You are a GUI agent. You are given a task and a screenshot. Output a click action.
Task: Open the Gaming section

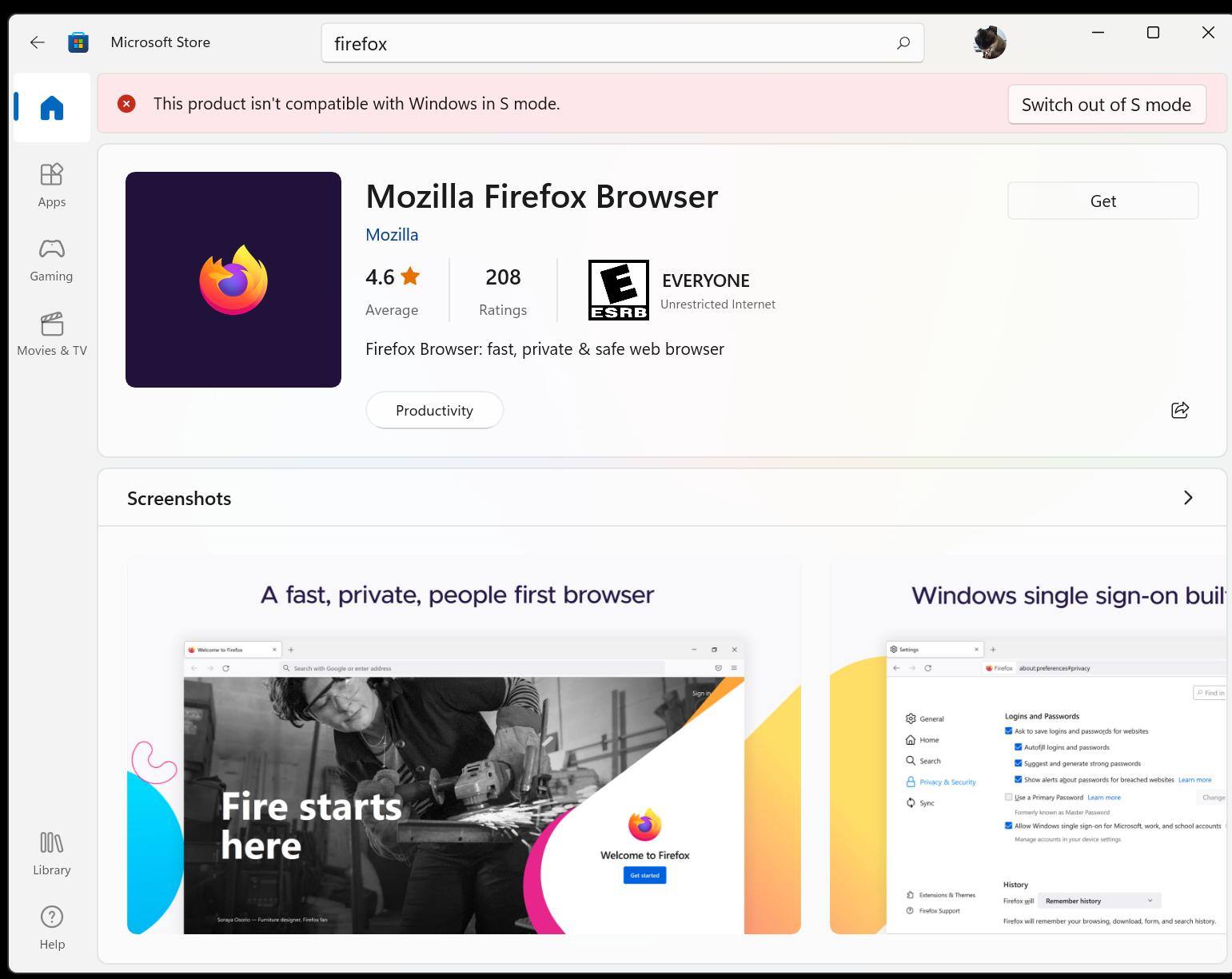(x=52, y=260)
